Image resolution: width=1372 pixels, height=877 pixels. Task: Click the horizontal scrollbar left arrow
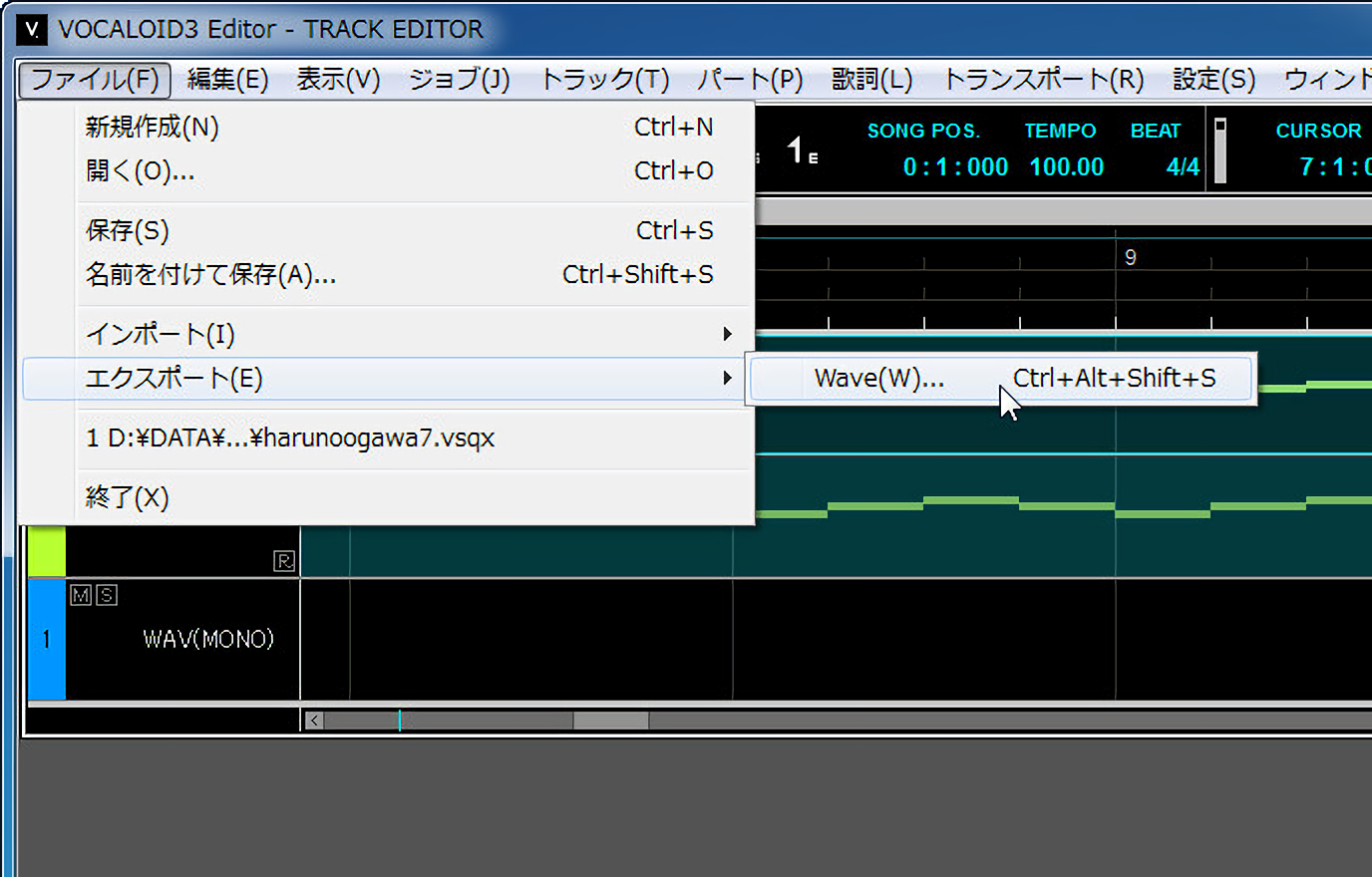pyautogui.click(x=314, y=720)
